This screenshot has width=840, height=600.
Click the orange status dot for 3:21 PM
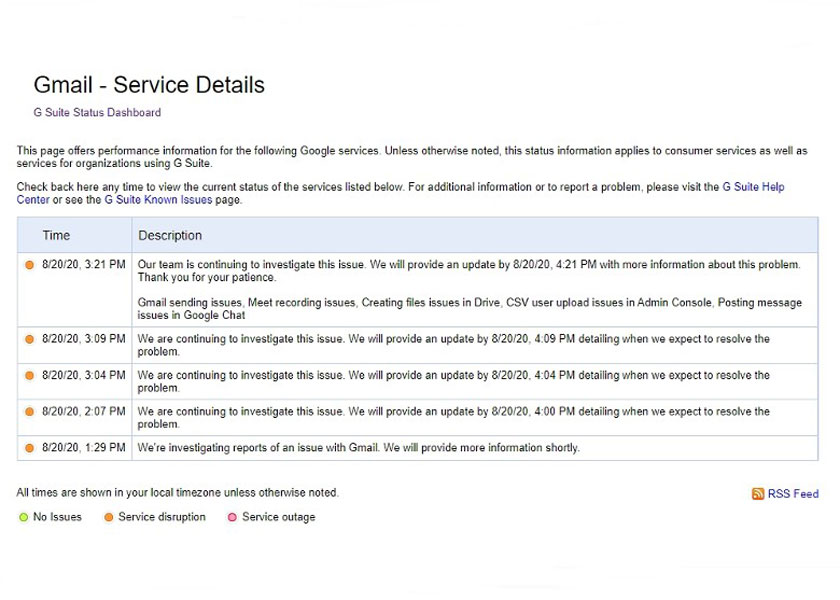pos(29,265)
